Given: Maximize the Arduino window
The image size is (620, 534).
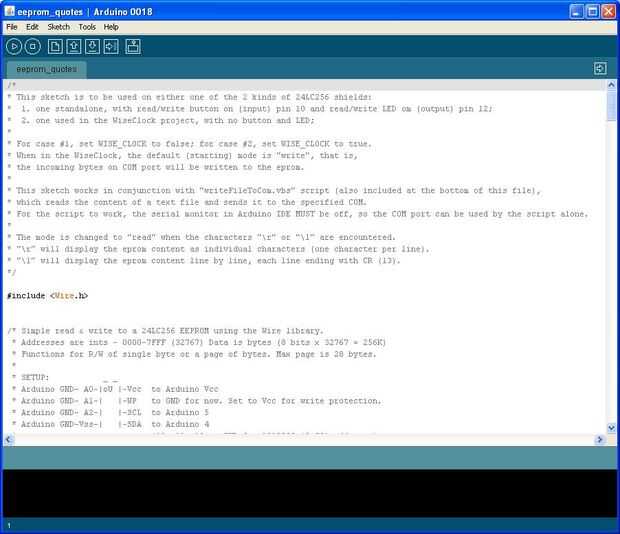Looking at the screenshot, I should coord(592,11).
